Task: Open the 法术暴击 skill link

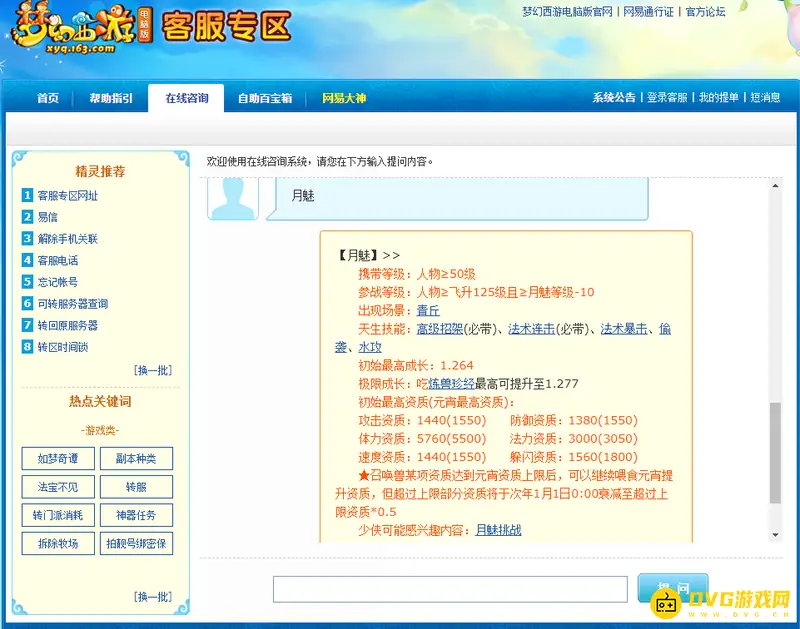Action: pos(623,329)
